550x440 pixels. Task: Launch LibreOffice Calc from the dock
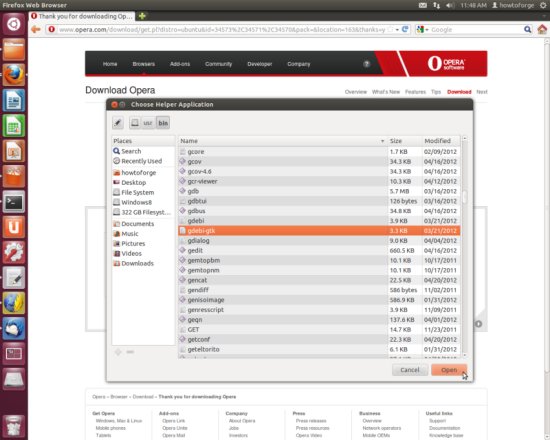[x=14, y=126]
